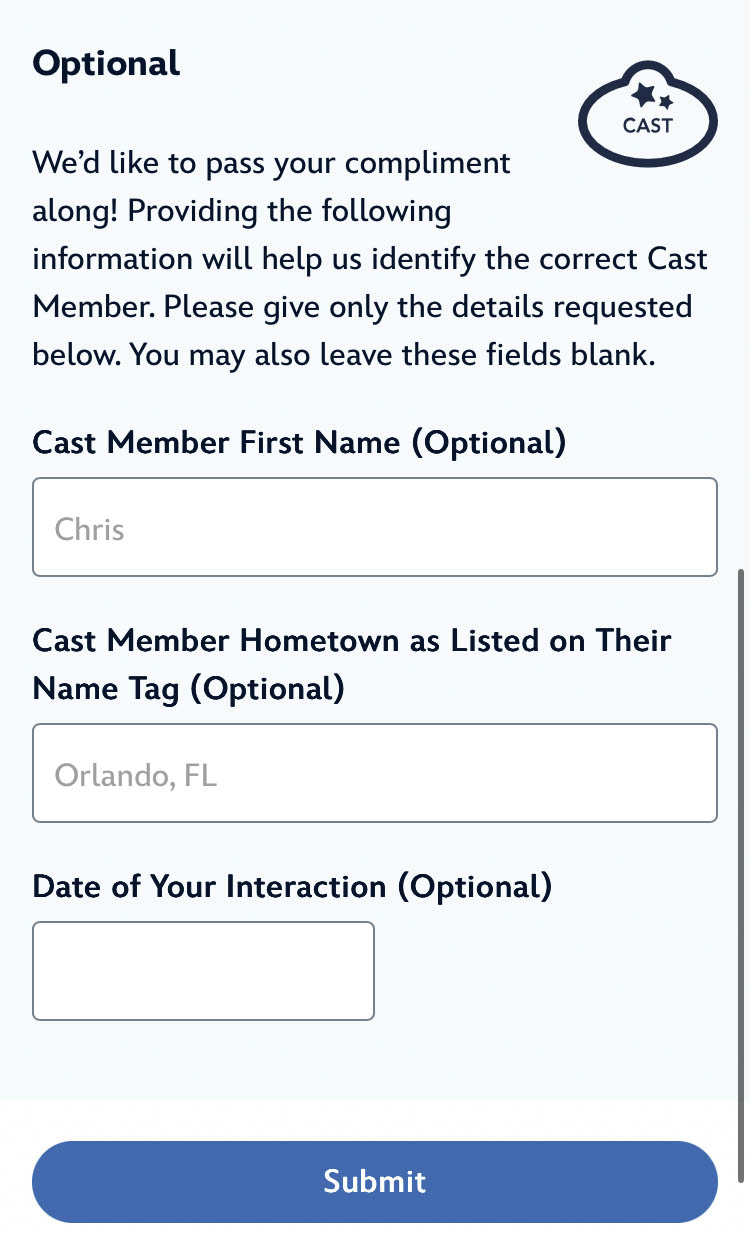This screenshot has height=1235, width=750.
Task: Focus the Cast Member First Name field
Action: pos(375,527)
